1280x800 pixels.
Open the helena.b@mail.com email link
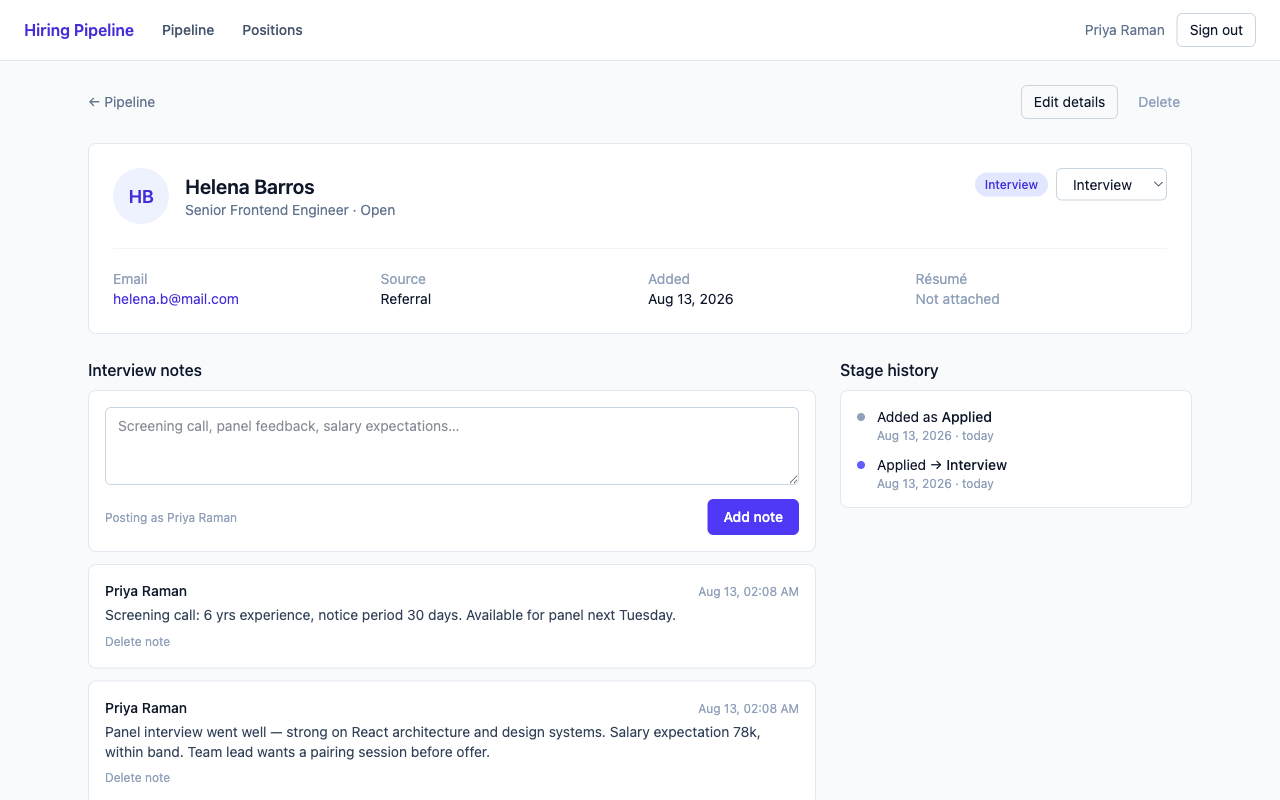(176, 299)
